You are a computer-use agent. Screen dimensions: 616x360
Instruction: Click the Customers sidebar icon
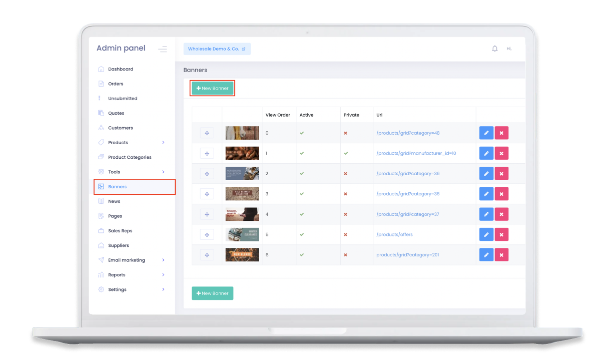point(101,128)
